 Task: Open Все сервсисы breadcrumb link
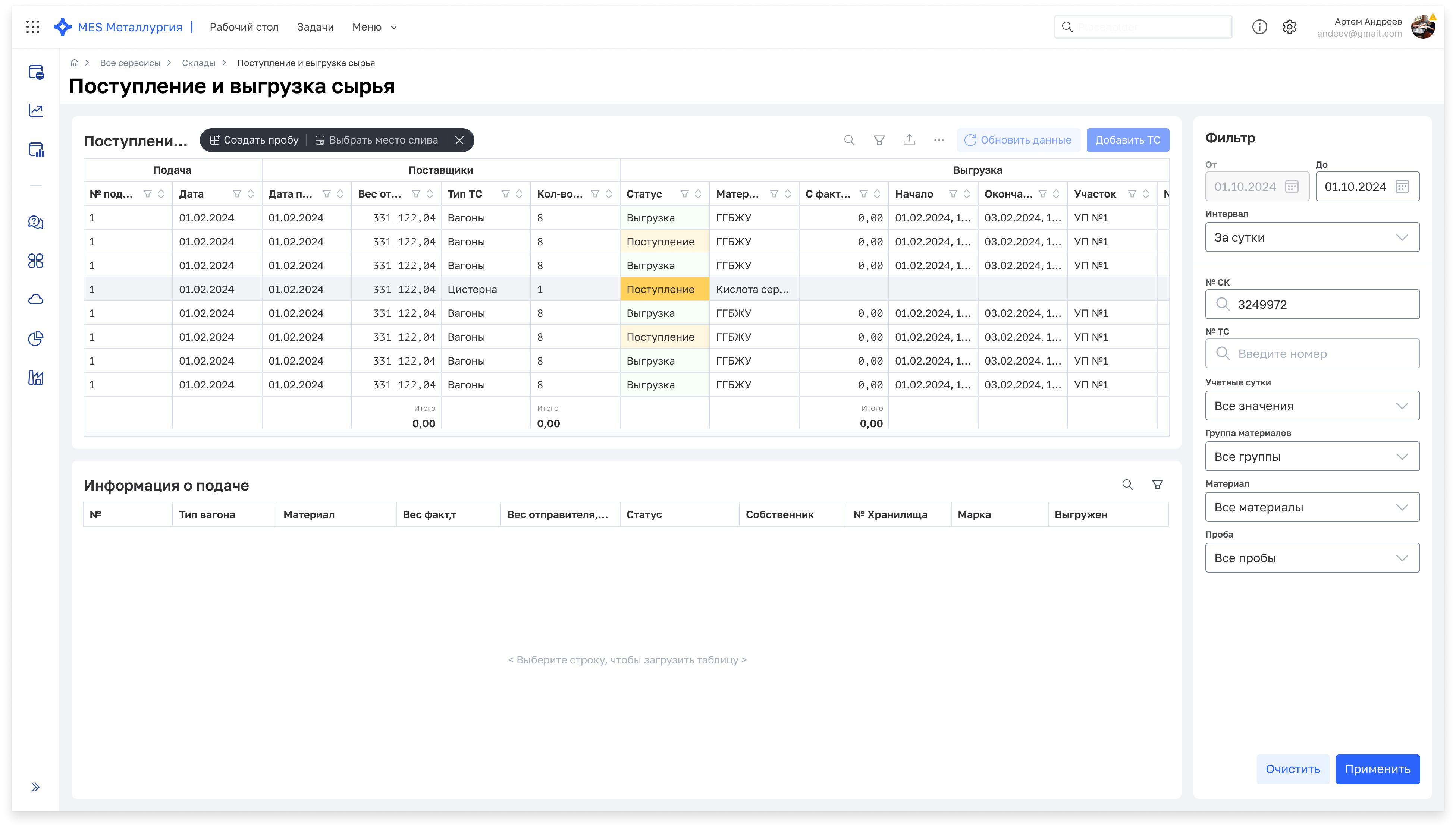pos(130,63)
